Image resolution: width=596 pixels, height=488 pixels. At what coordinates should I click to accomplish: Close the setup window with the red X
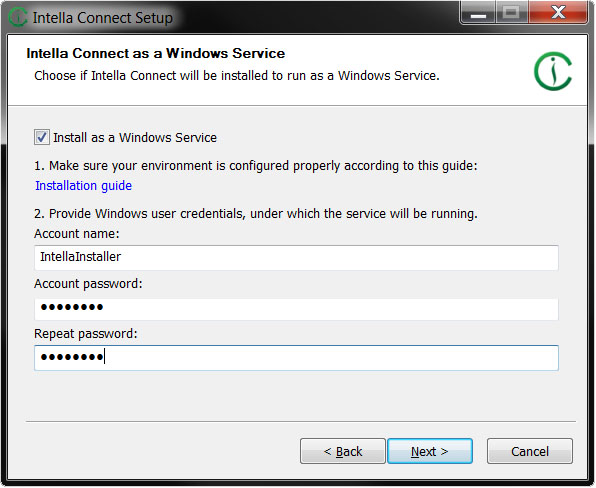tap(558, 13)
